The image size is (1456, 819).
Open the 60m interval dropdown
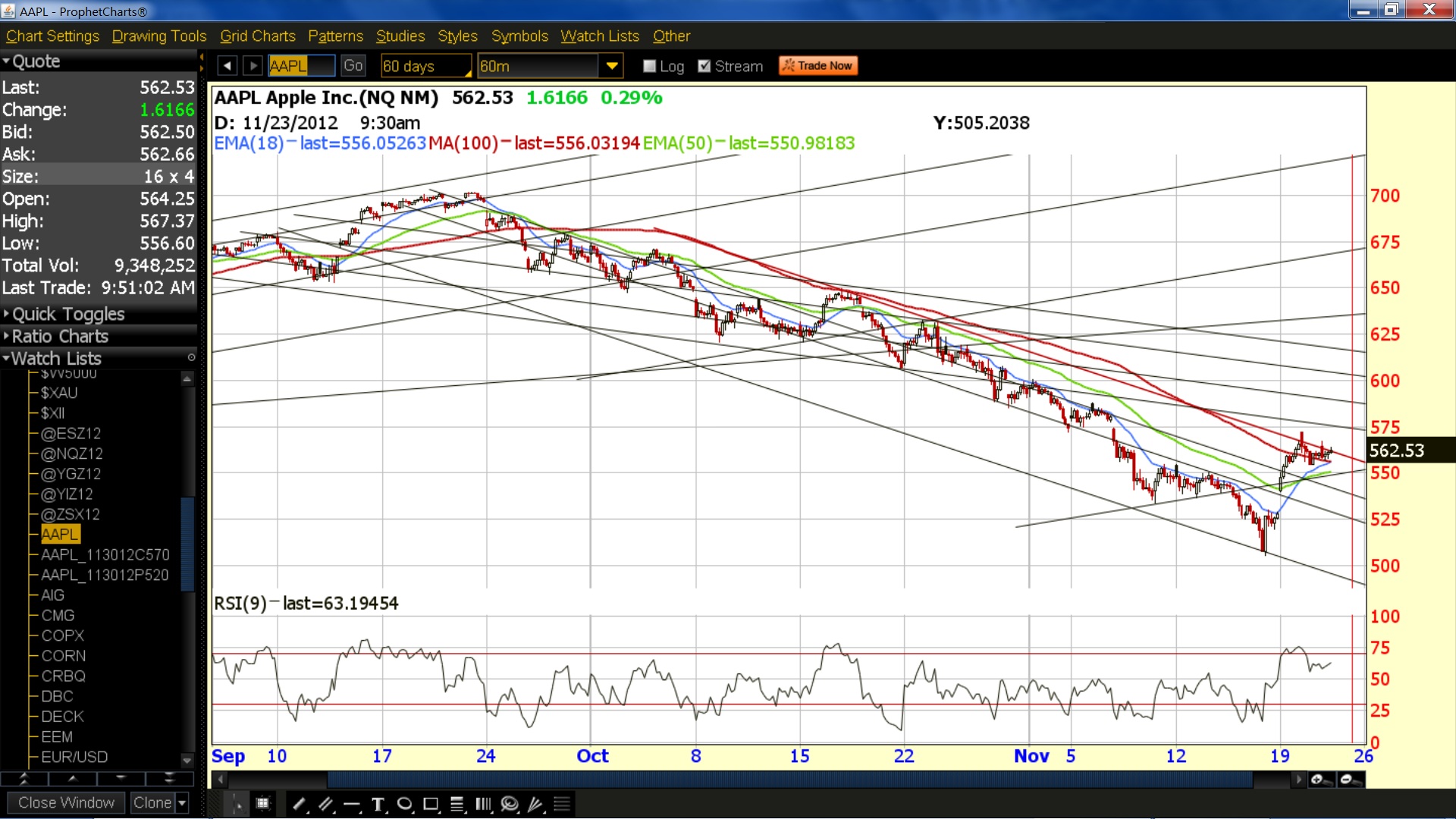[611, 66]
